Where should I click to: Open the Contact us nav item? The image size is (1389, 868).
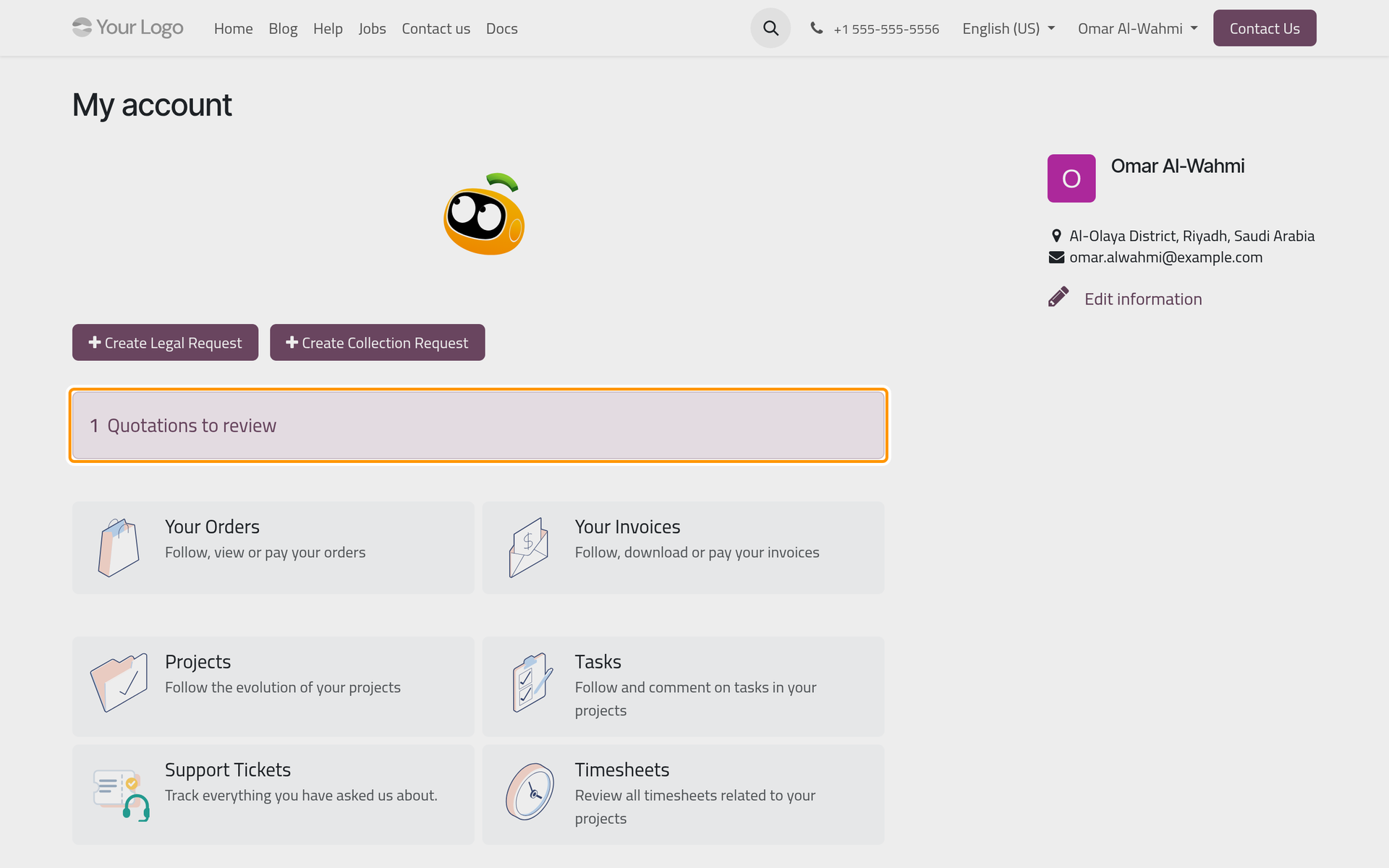click(436, 28)
